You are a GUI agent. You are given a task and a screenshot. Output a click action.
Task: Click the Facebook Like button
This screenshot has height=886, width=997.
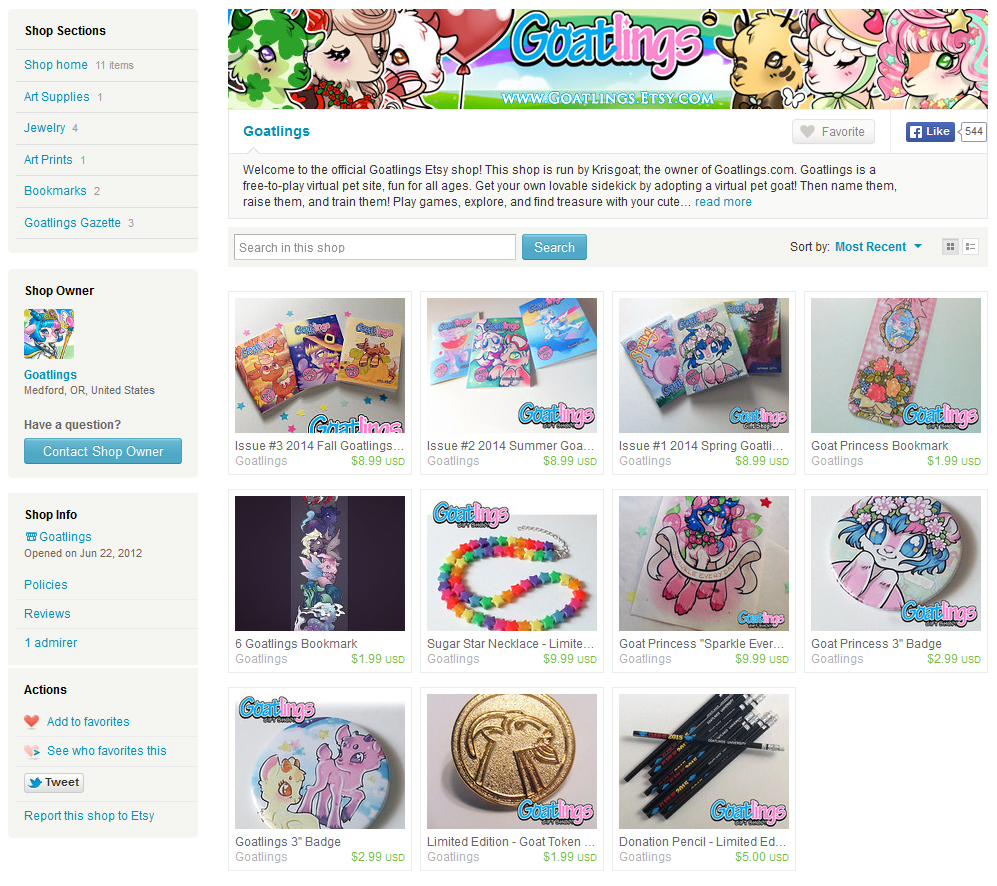coord(930,132)
